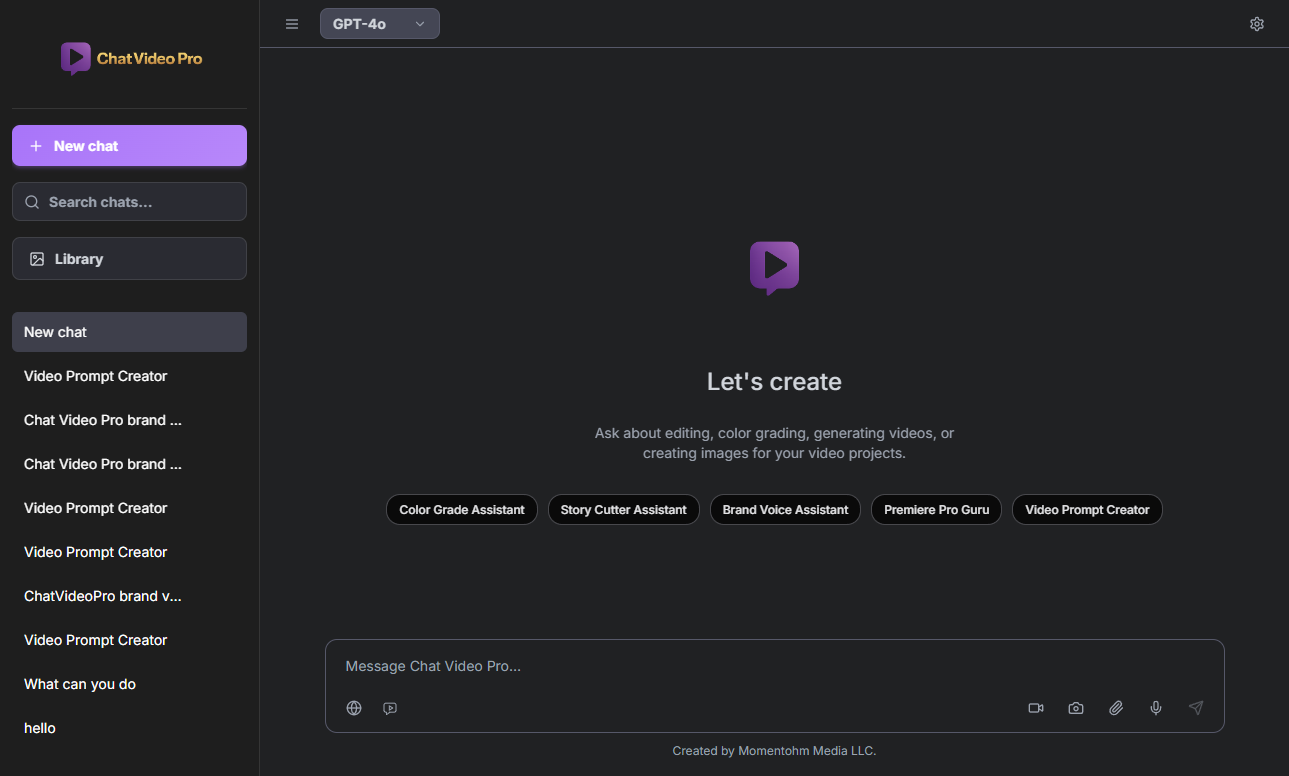The width and height of the screenshot is (1289, 776).
Task: Choose the Premiere Pro Guru chip
Action: pyautogui.click(x=936, y=510)
